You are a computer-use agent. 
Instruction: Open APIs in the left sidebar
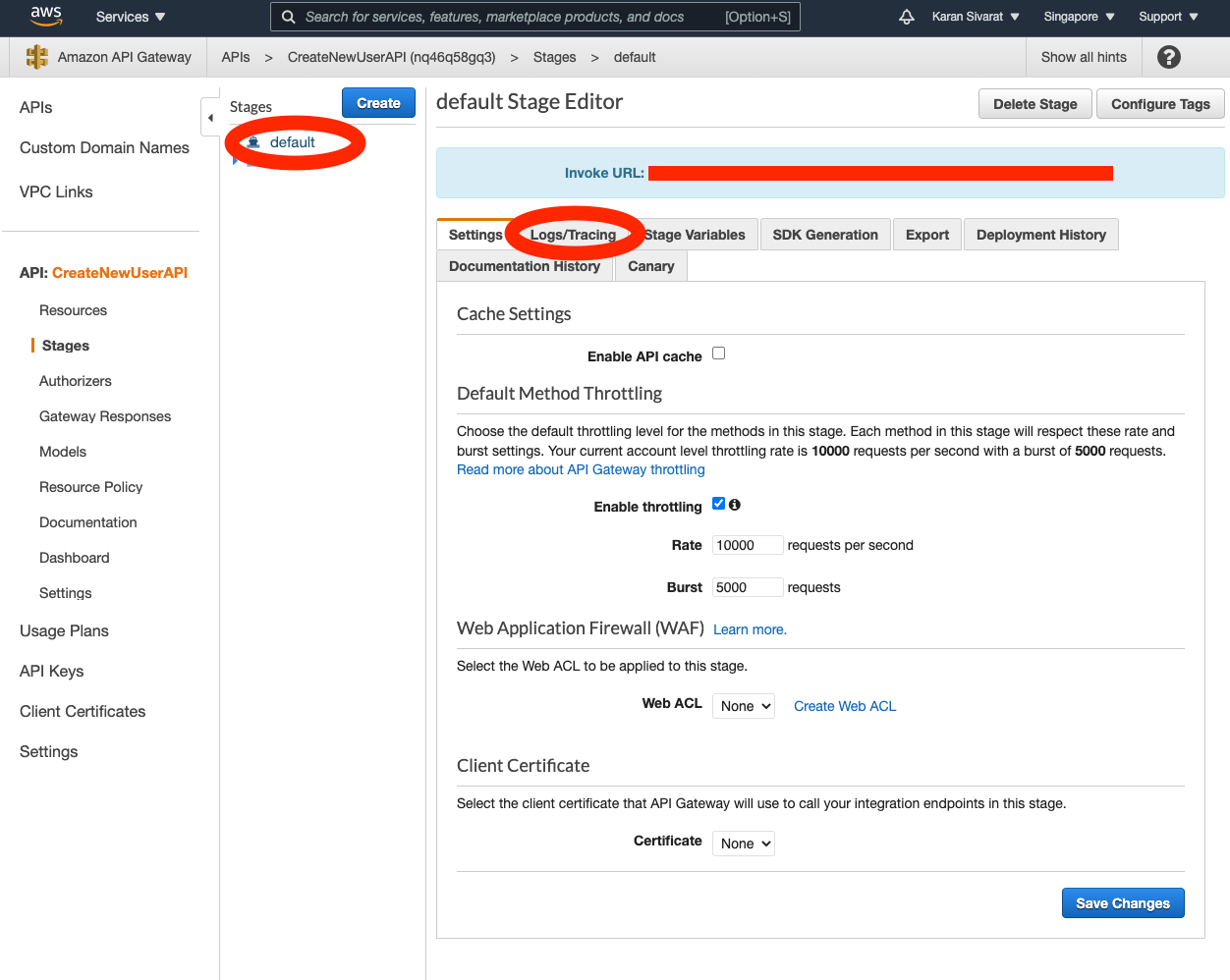click(36, 107)
